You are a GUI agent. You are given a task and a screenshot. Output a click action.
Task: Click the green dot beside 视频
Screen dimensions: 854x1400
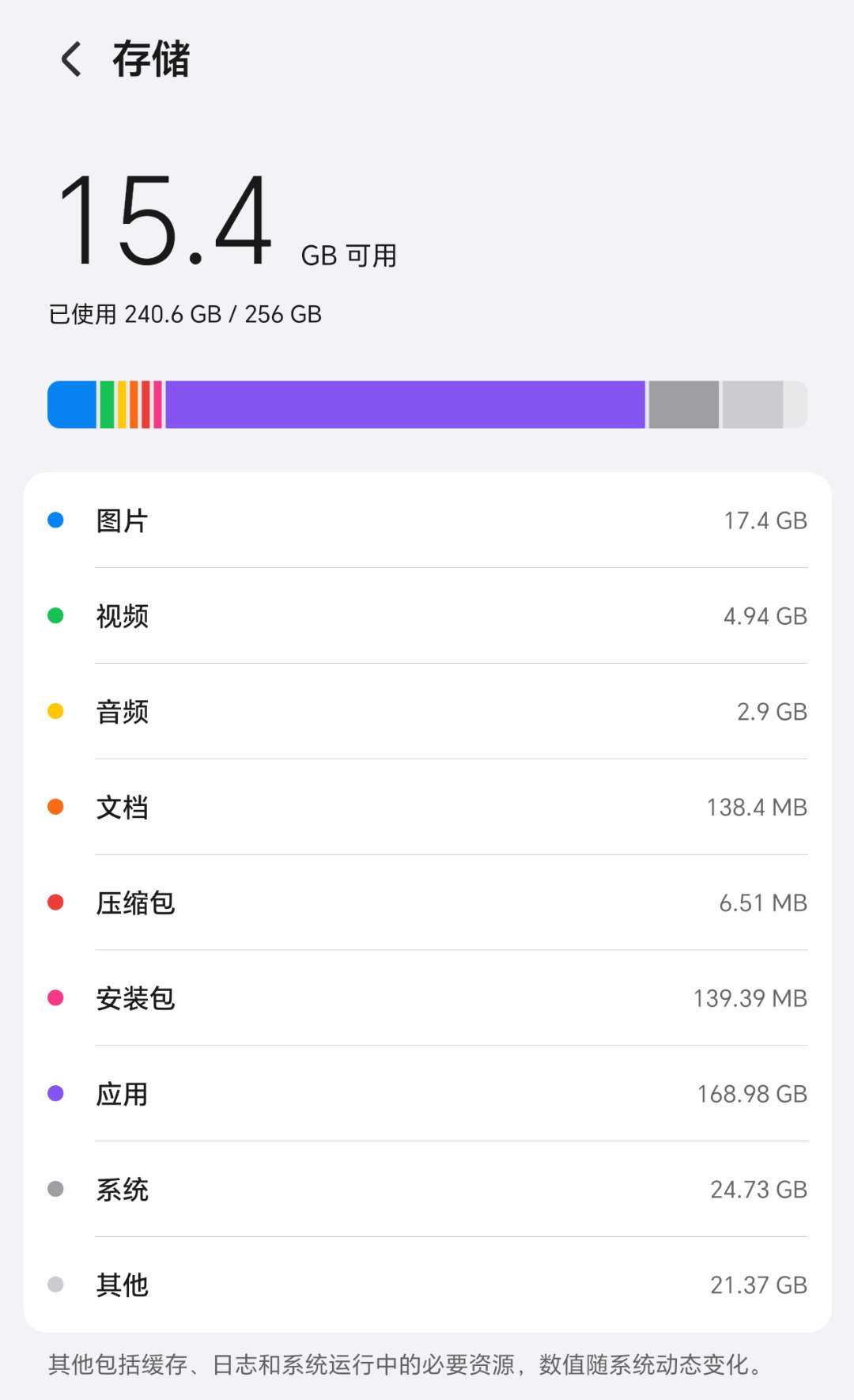coord(55,615)
